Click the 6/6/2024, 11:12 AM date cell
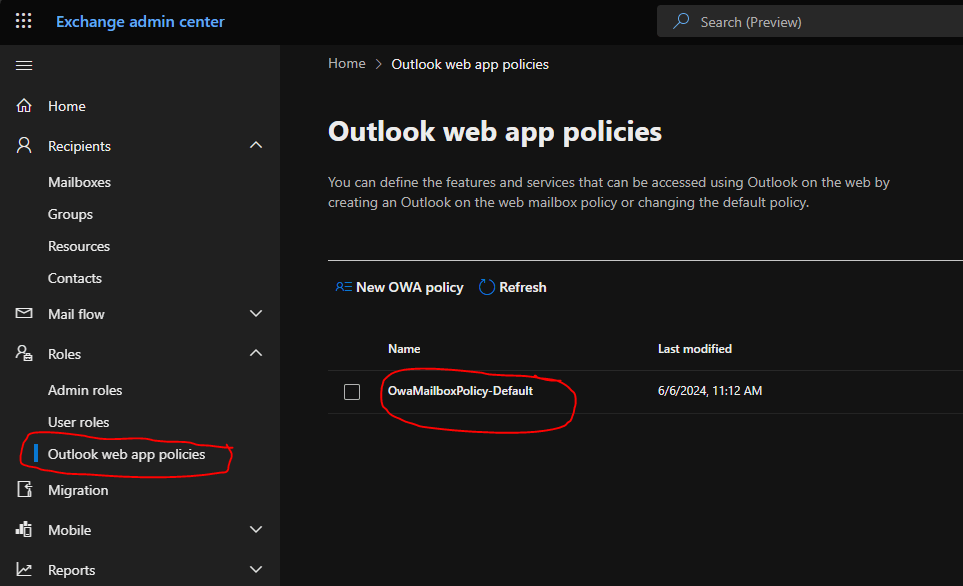The width and height of the screenshot is (963, 586). 709,391
